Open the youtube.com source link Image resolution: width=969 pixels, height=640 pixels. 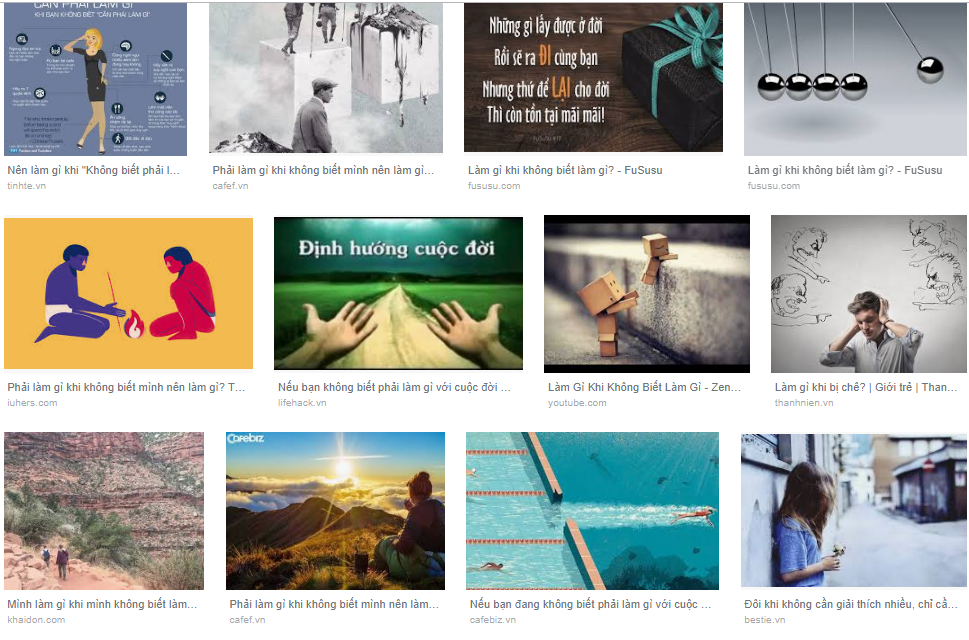tap(577, 403)
